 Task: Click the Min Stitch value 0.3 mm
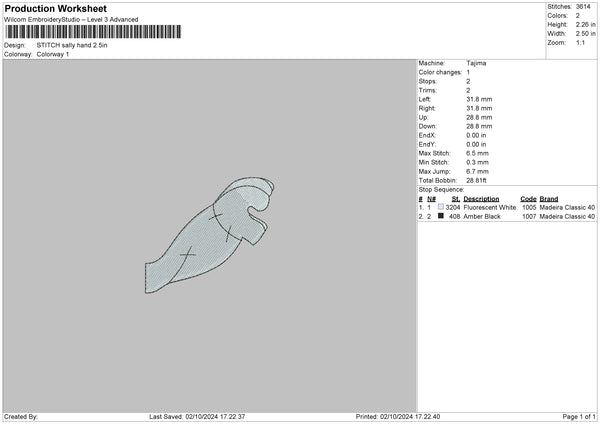(477, 162)
